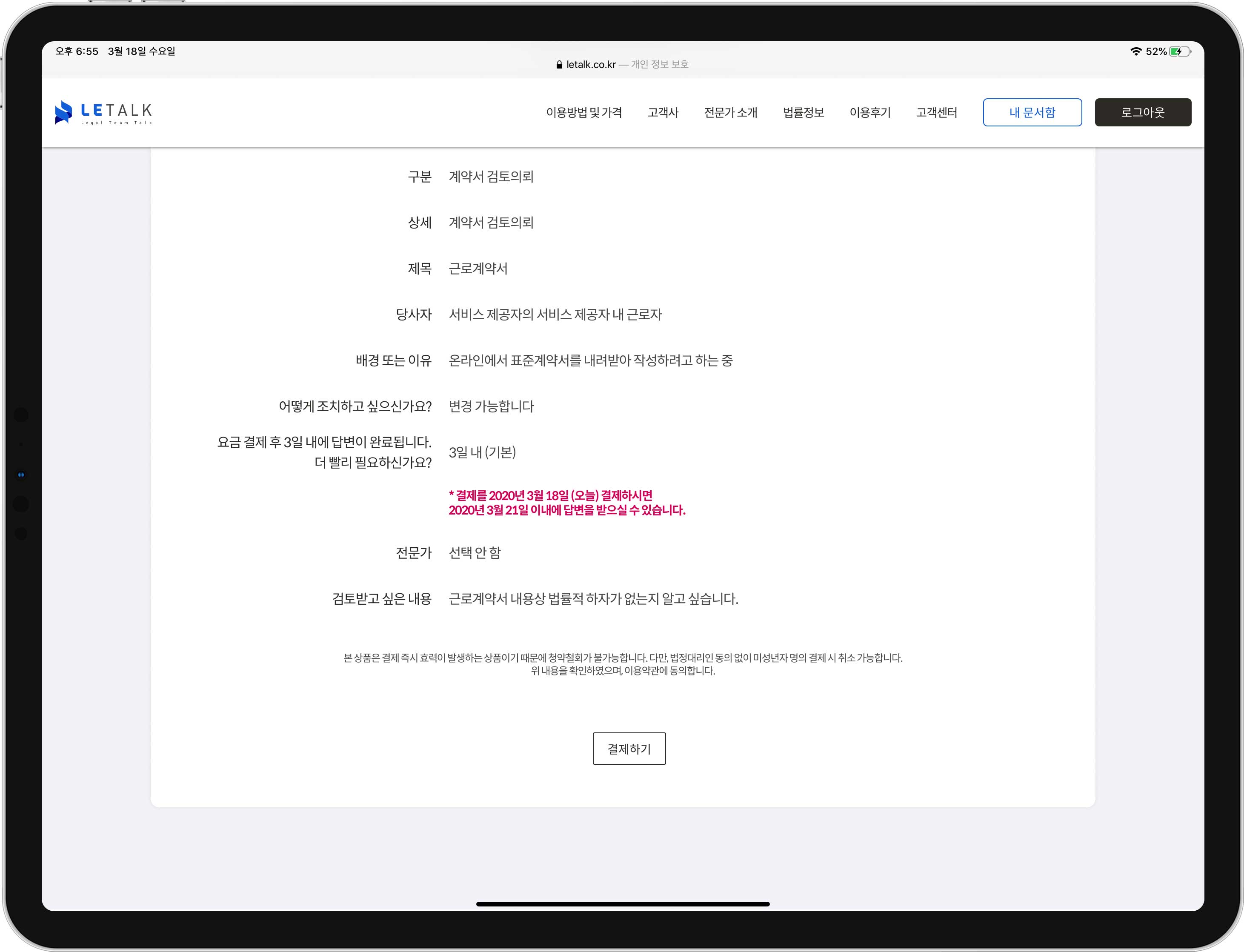Open 이용후기 menu item
The width and height of the screenshot is (1244, 952).
(x=870, y=113)
